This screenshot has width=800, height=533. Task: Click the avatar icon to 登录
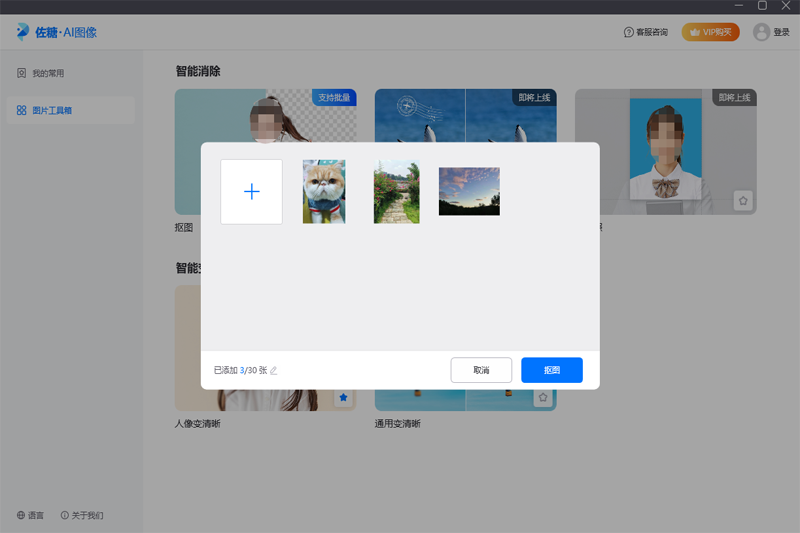click(x=762, y=32)
